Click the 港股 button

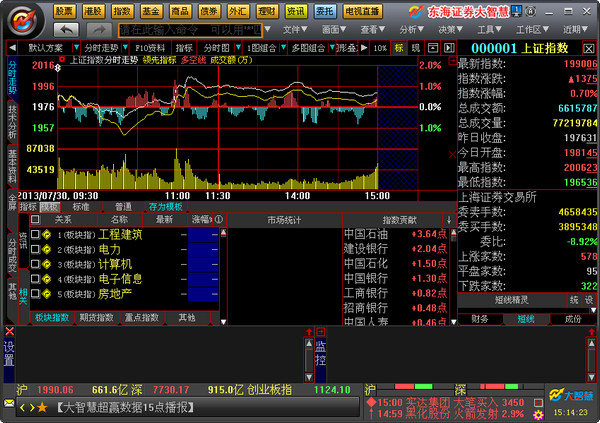tap(93, 11)
